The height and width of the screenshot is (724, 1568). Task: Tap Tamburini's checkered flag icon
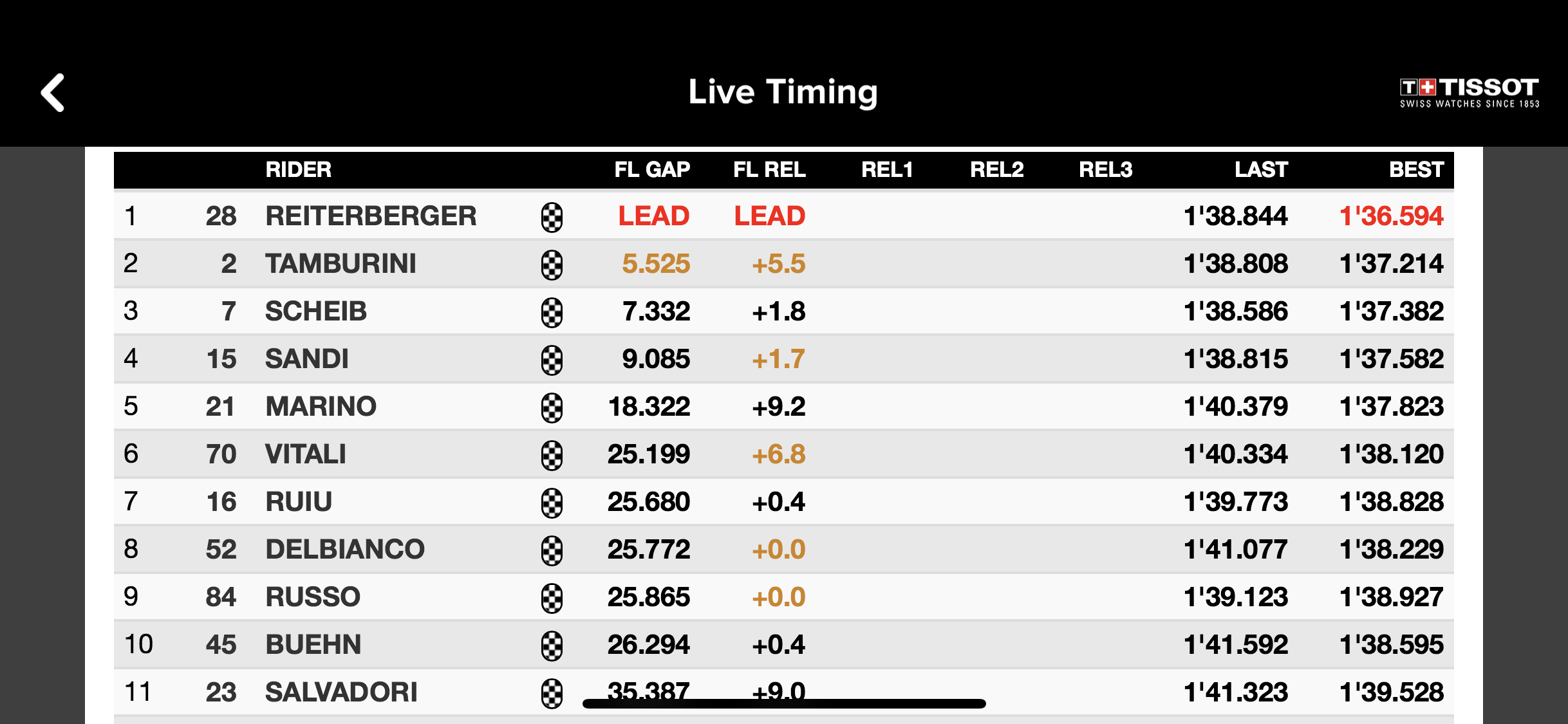pyautogui.click(x=552, y=265)
